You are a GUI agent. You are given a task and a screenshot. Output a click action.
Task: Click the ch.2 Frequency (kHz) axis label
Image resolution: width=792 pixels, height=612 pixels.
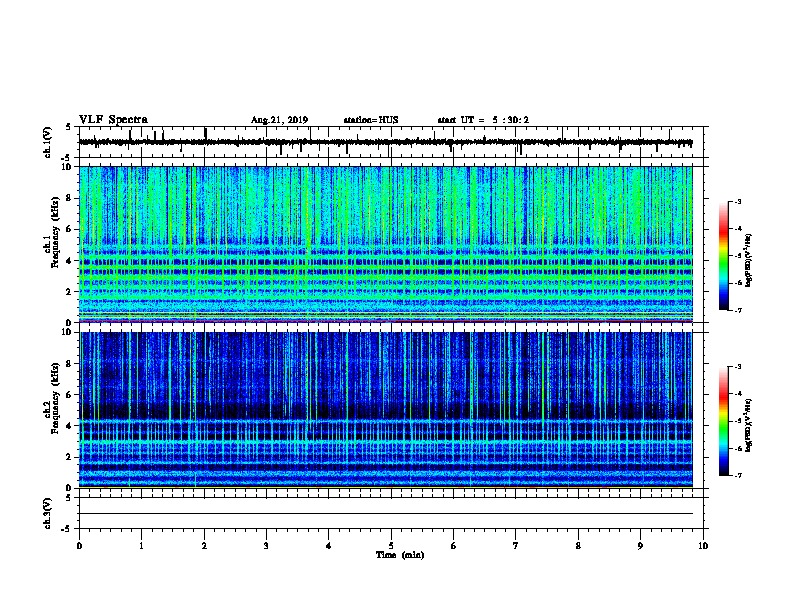point(51,398)
